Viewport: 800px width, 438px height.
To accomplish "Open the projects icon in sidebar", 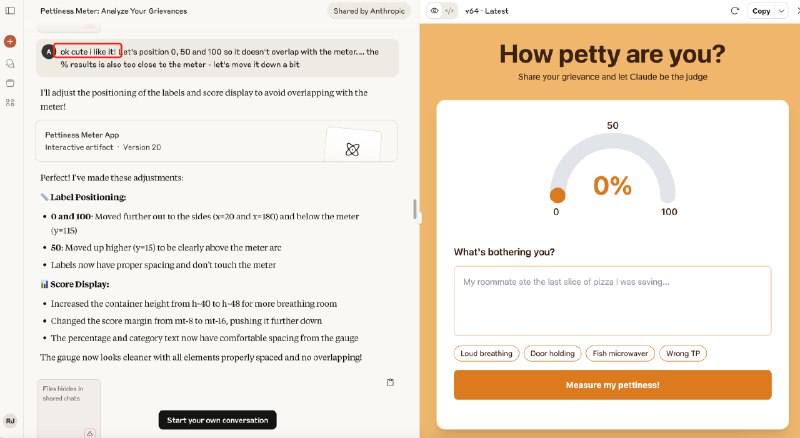I will tap(10, 82).
